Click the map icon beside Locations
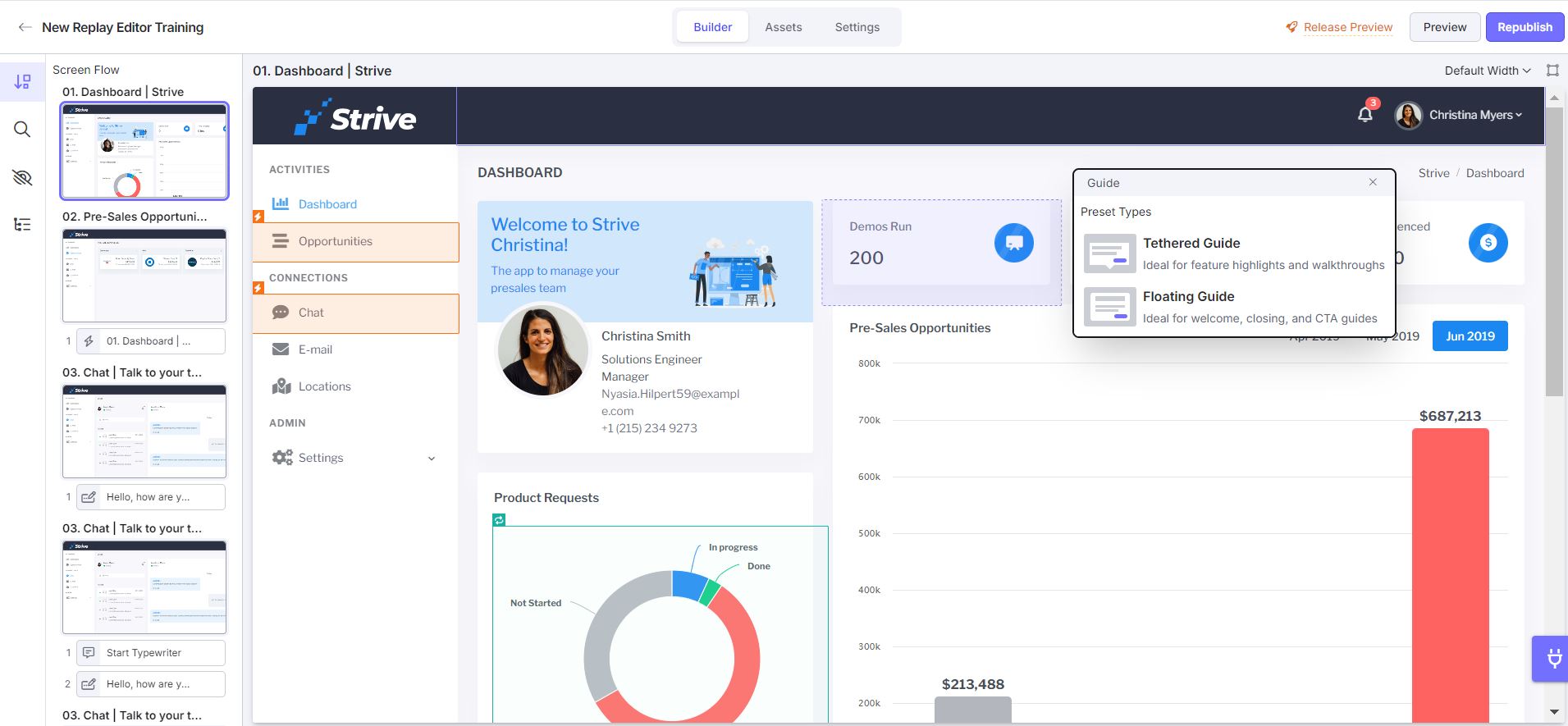This screenshot has height=726, width=1568. pyautogui.click(x=281, y=386)
